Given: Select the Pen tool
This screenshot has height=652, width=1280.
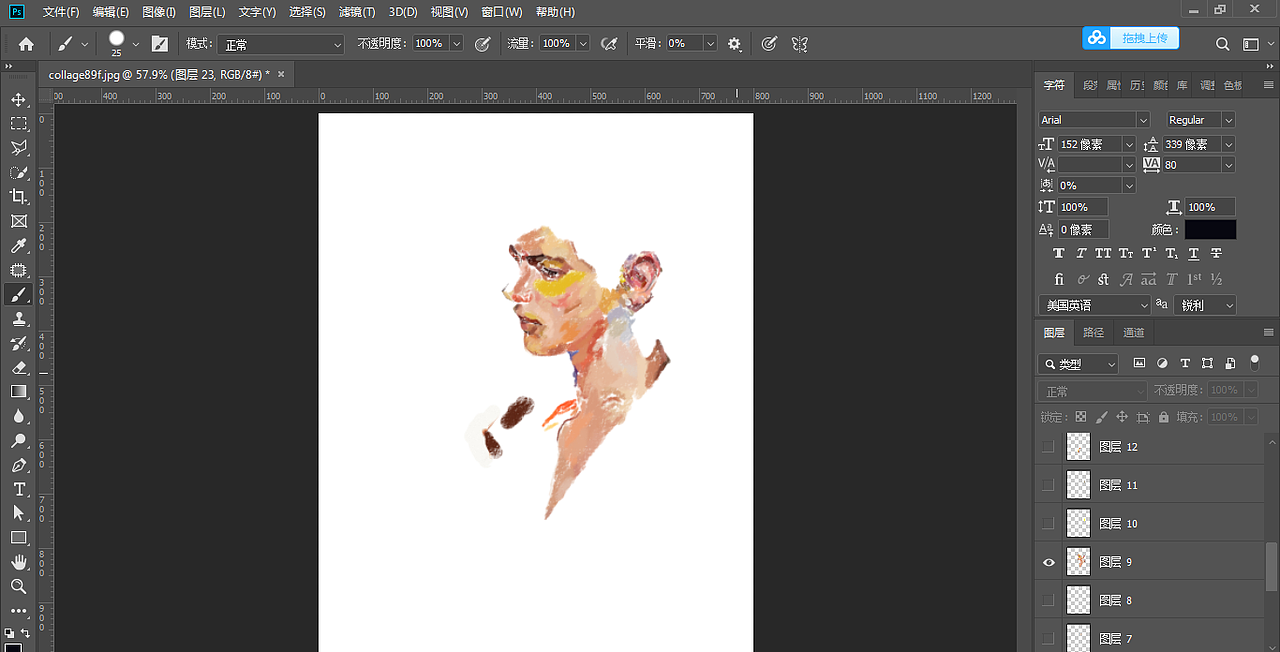Looking at the screenshot, I should [x=19, y=465].
